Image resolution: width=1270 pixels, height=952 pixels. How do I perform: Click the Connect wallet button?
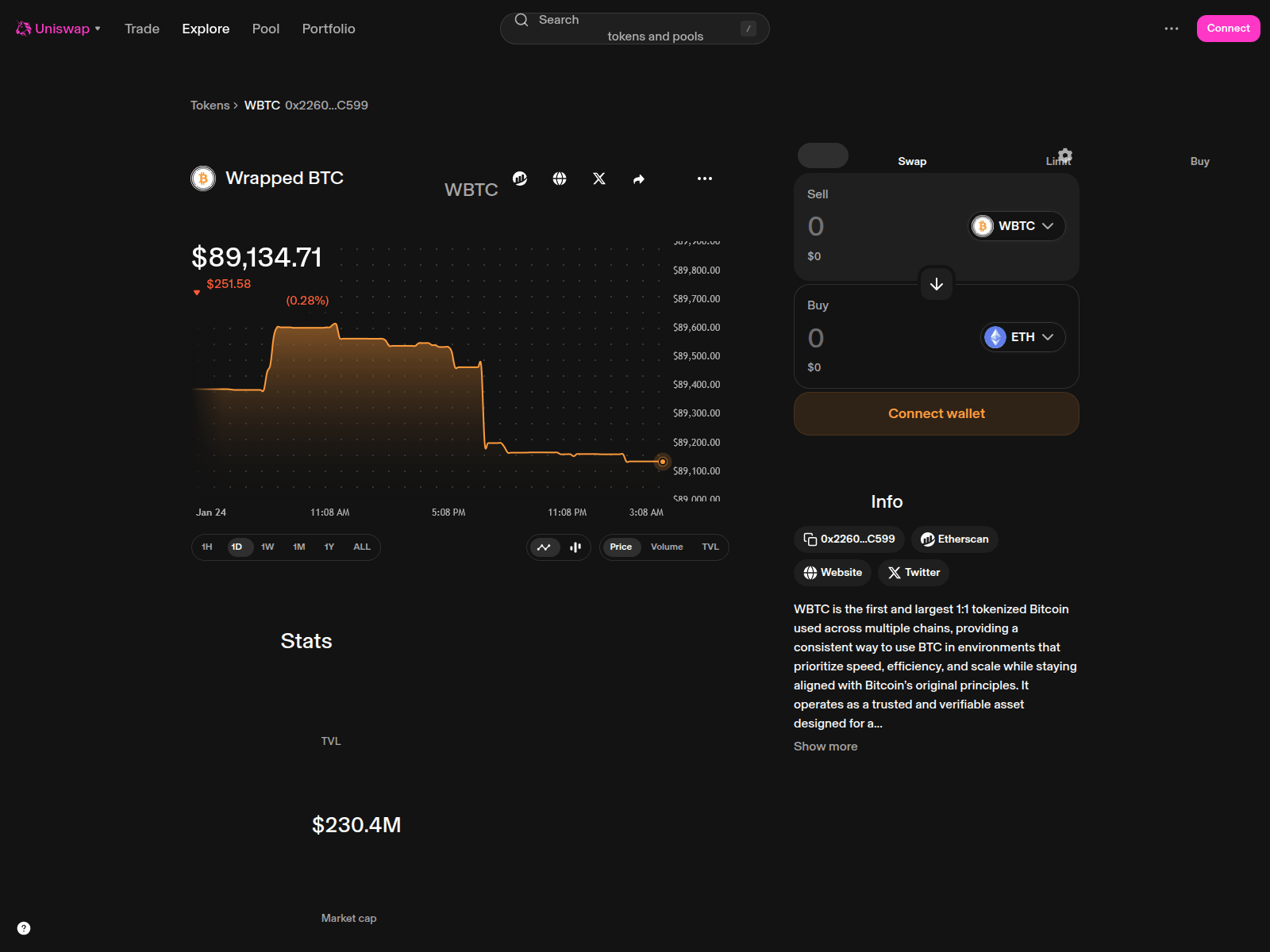pos(937,414)
